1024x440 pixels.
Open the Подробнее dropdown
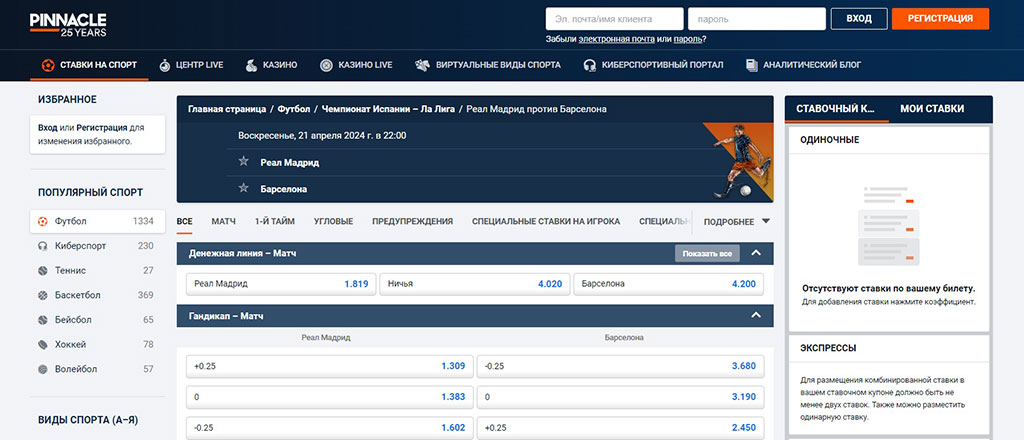coord(737,221)
